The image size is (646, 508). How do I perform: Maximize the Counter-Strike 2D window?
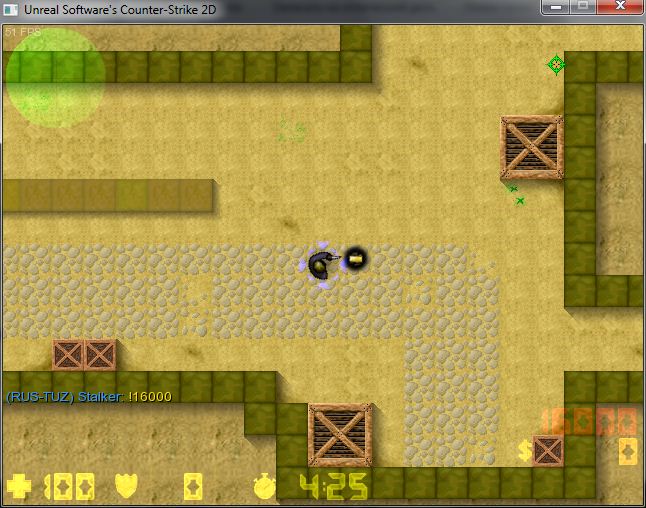[x=583, y=7]
